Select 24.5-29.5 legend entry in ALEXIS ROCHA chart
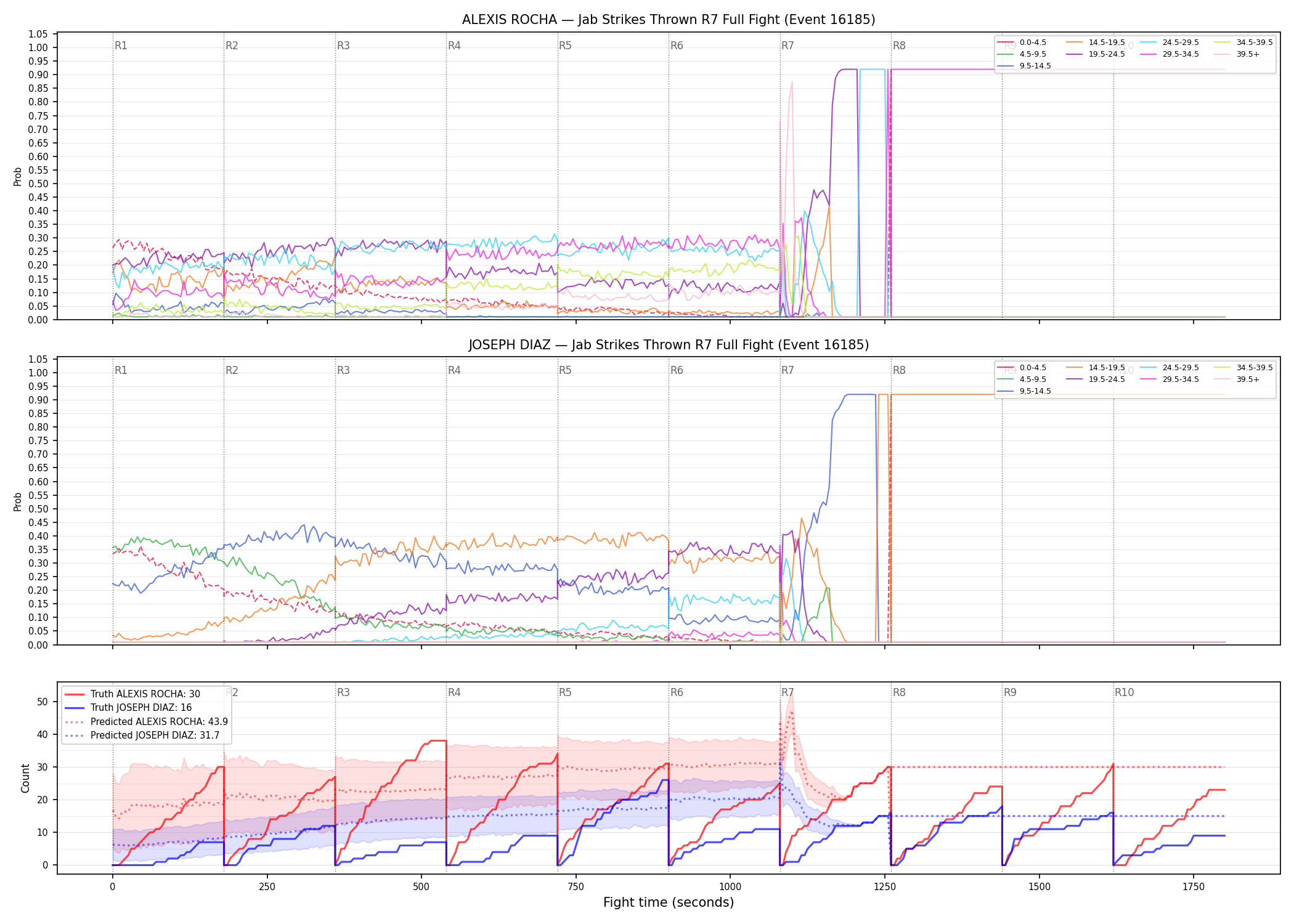Screen dimensions: 1294x924 (x=1170, y=43)
